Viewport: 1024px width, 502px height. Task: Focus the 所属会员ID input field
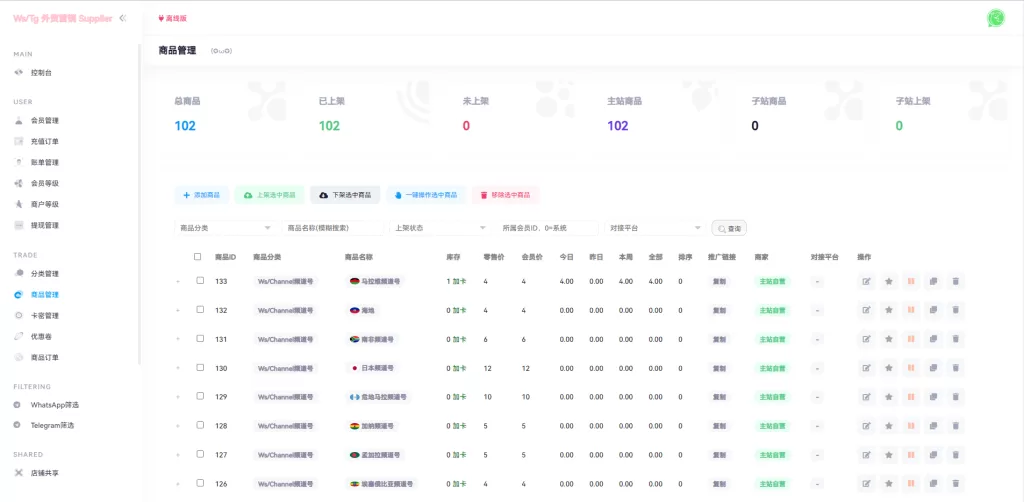(x=548, y=228)
